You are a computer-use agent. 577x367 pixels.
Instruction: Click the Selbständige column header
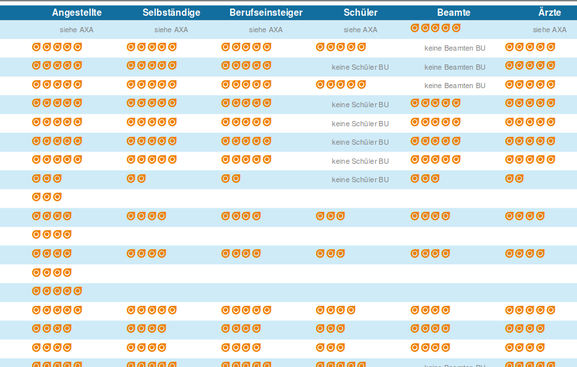click(x=171, y=13)
